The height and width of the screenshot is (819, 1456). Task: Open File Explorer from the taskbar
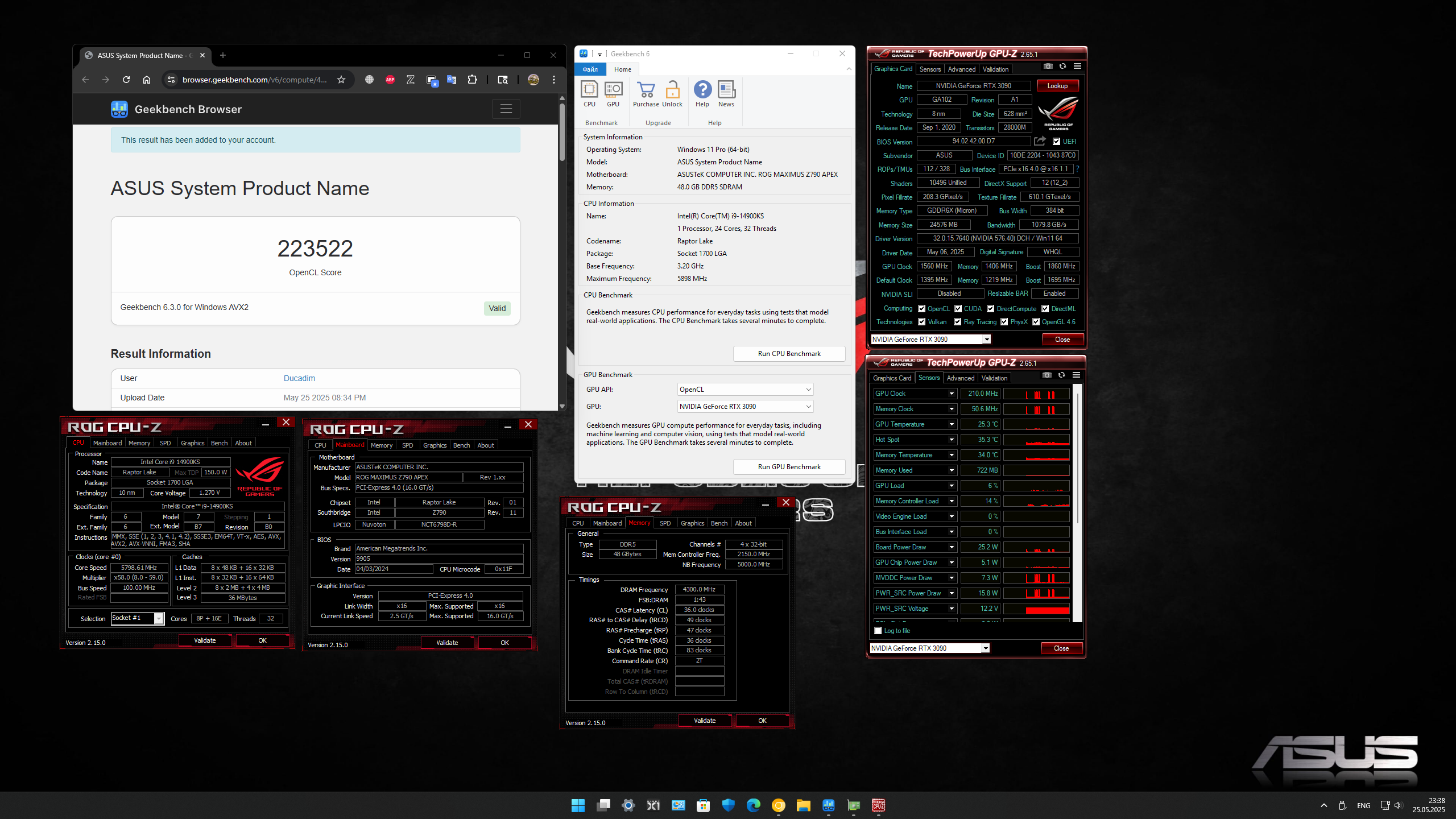coord(803,805)
